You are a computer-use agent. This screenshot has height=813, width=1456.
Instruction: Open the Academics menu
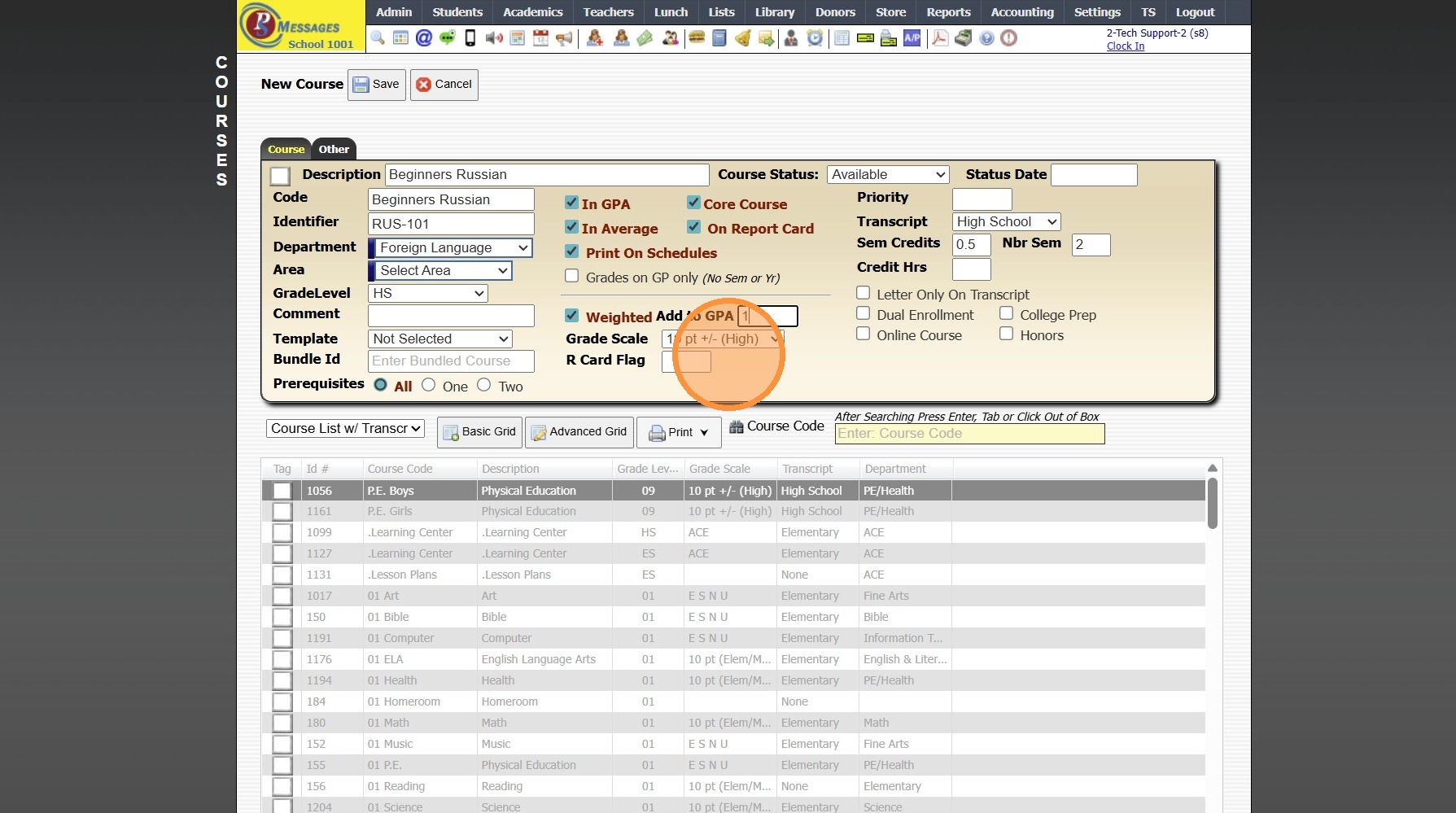click(x=532, y=12)
